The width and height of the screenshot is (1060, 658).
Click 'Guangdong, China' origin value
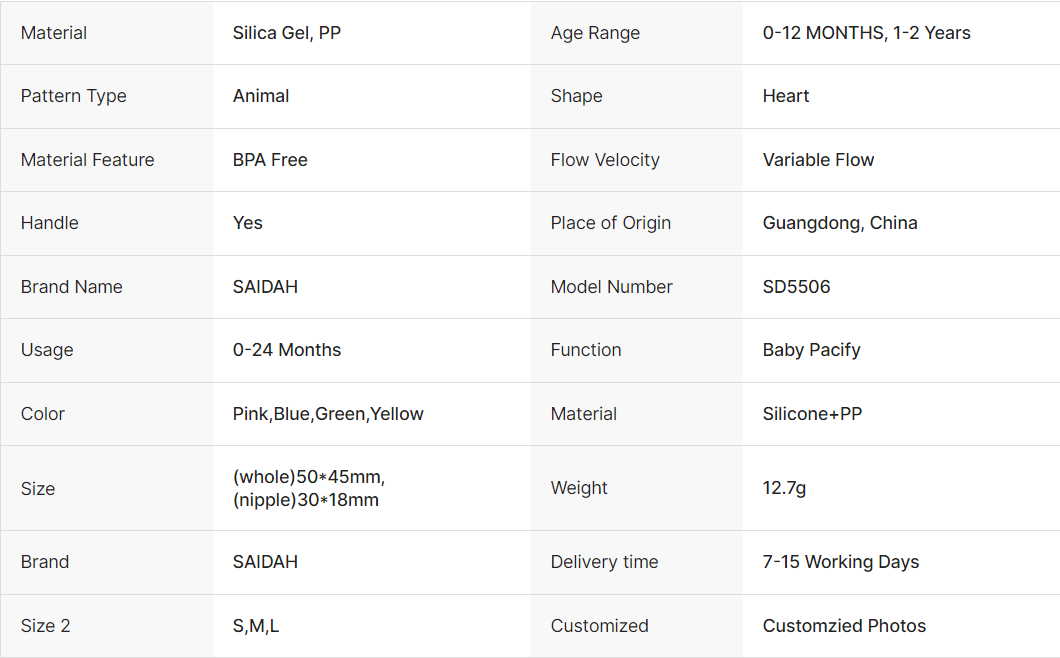[840, 223]
